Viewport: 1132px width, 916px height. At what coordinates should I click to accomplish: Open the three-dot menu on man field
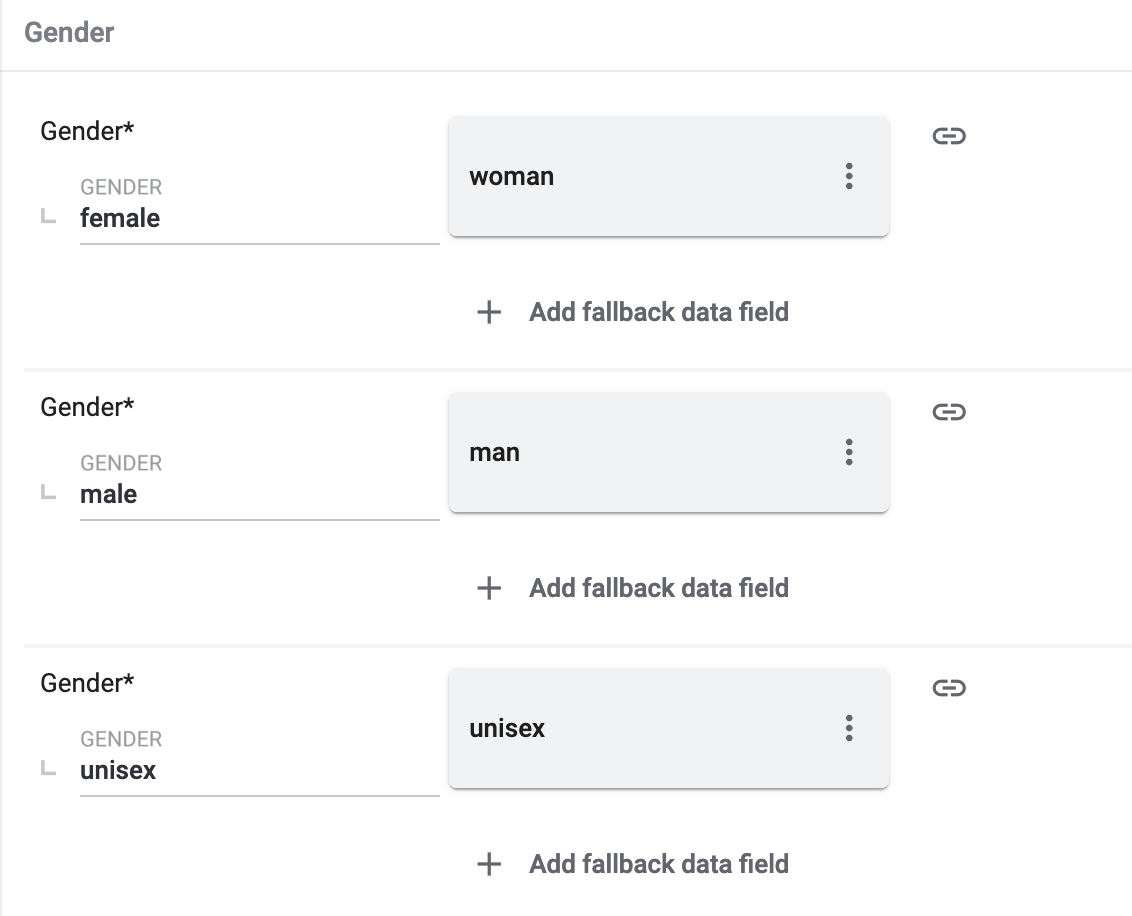(x=849, y=453)
